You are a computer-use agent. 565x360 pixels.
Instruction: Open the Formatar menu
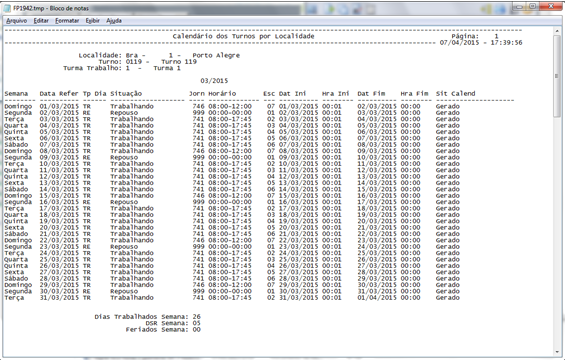coord(67,21)
